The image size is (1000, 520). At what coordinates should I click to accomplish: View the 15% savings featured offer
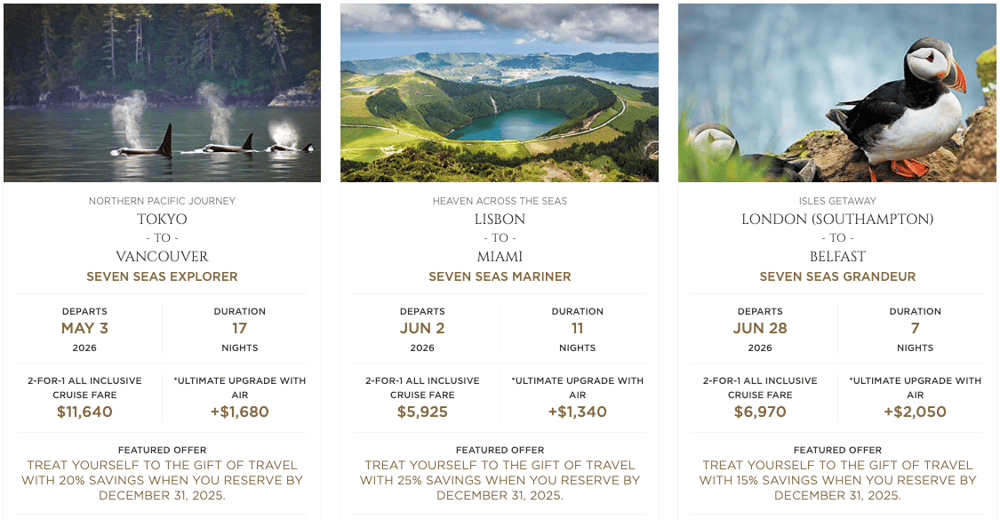tap(837, 480)
